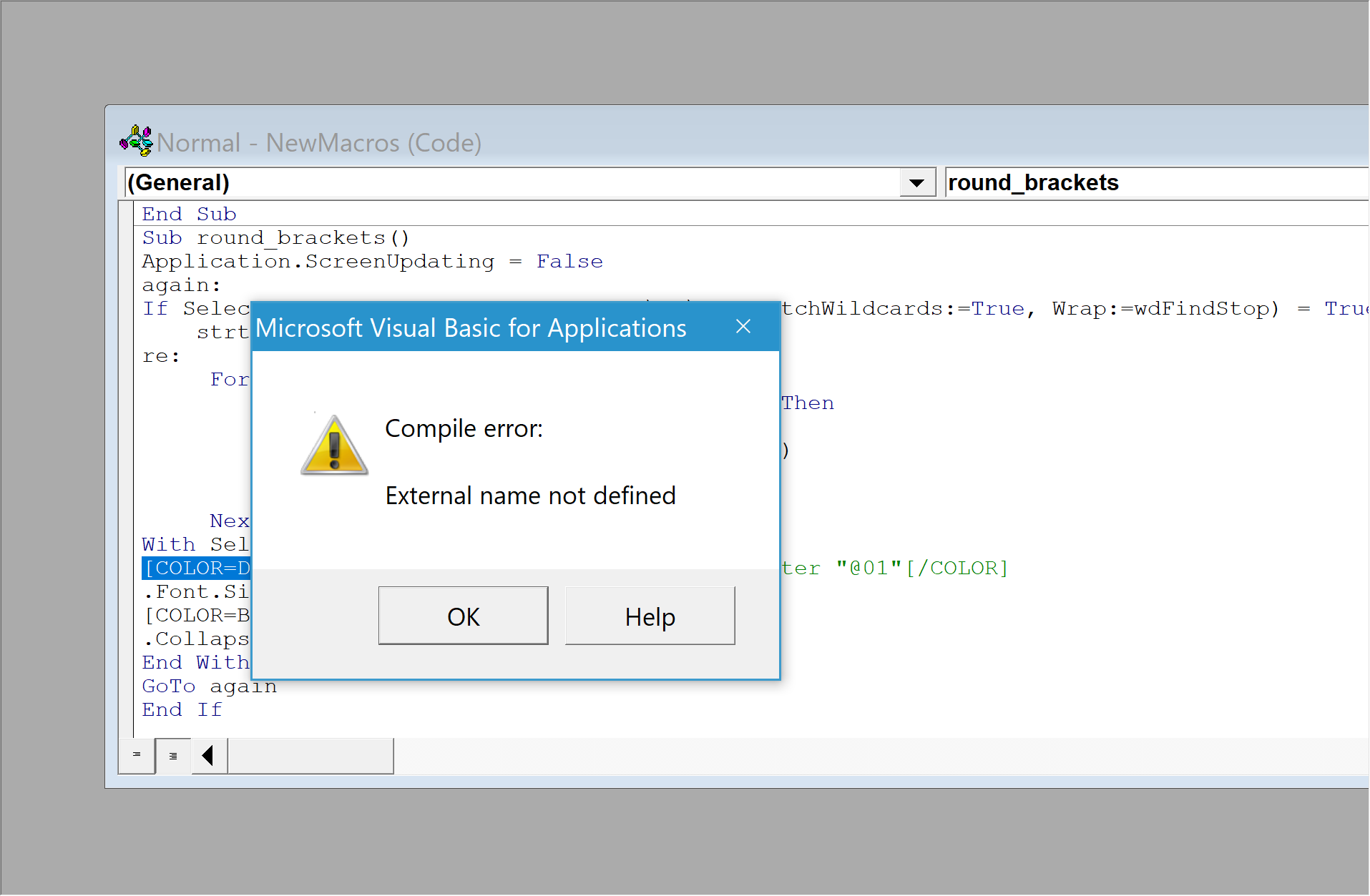Click the "Application.ScreenUpdating = False" line
Viewport: 1370px width, 896px height.
[372, 261]
